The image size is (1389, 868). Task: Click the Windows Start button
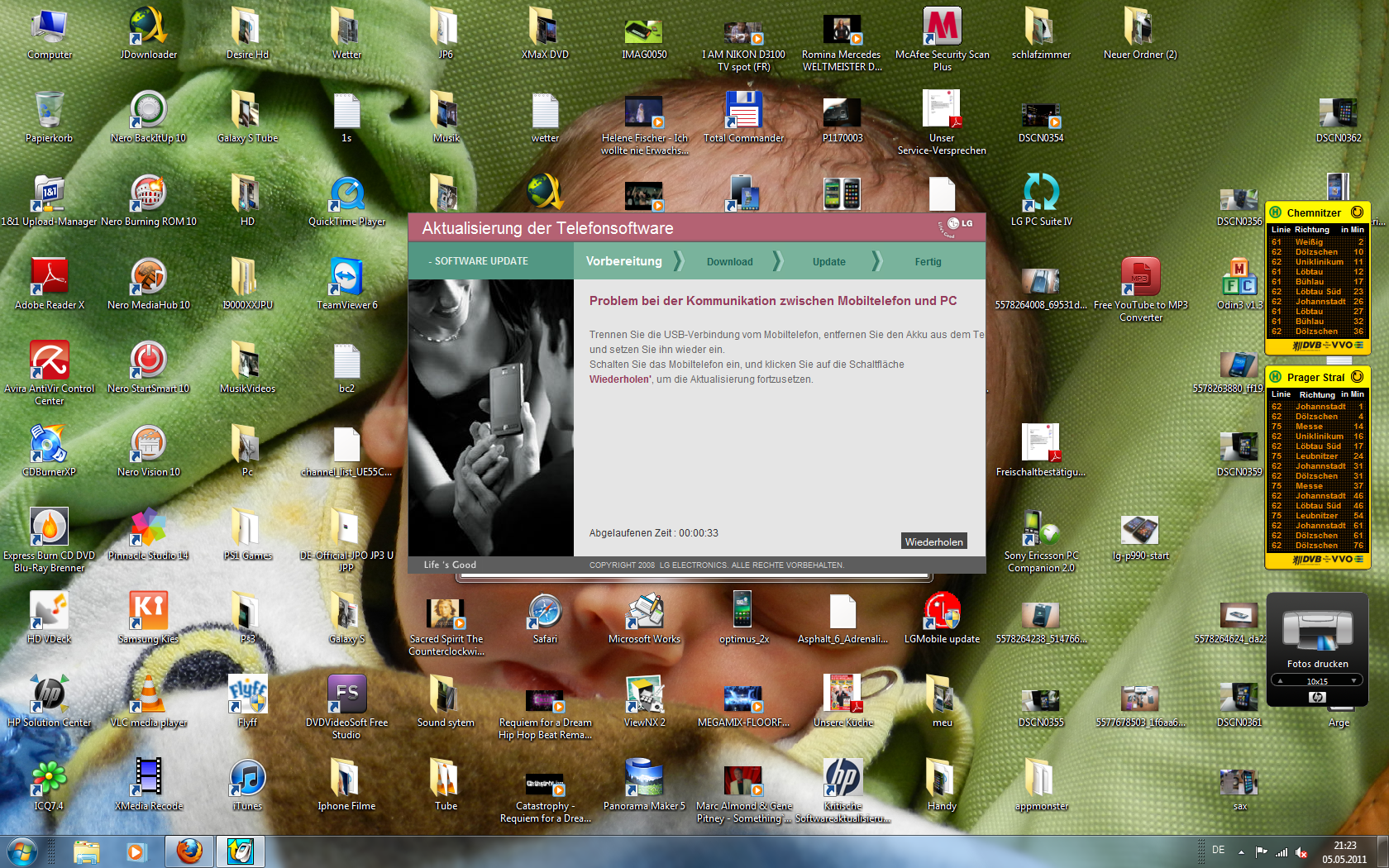point(22,851)
